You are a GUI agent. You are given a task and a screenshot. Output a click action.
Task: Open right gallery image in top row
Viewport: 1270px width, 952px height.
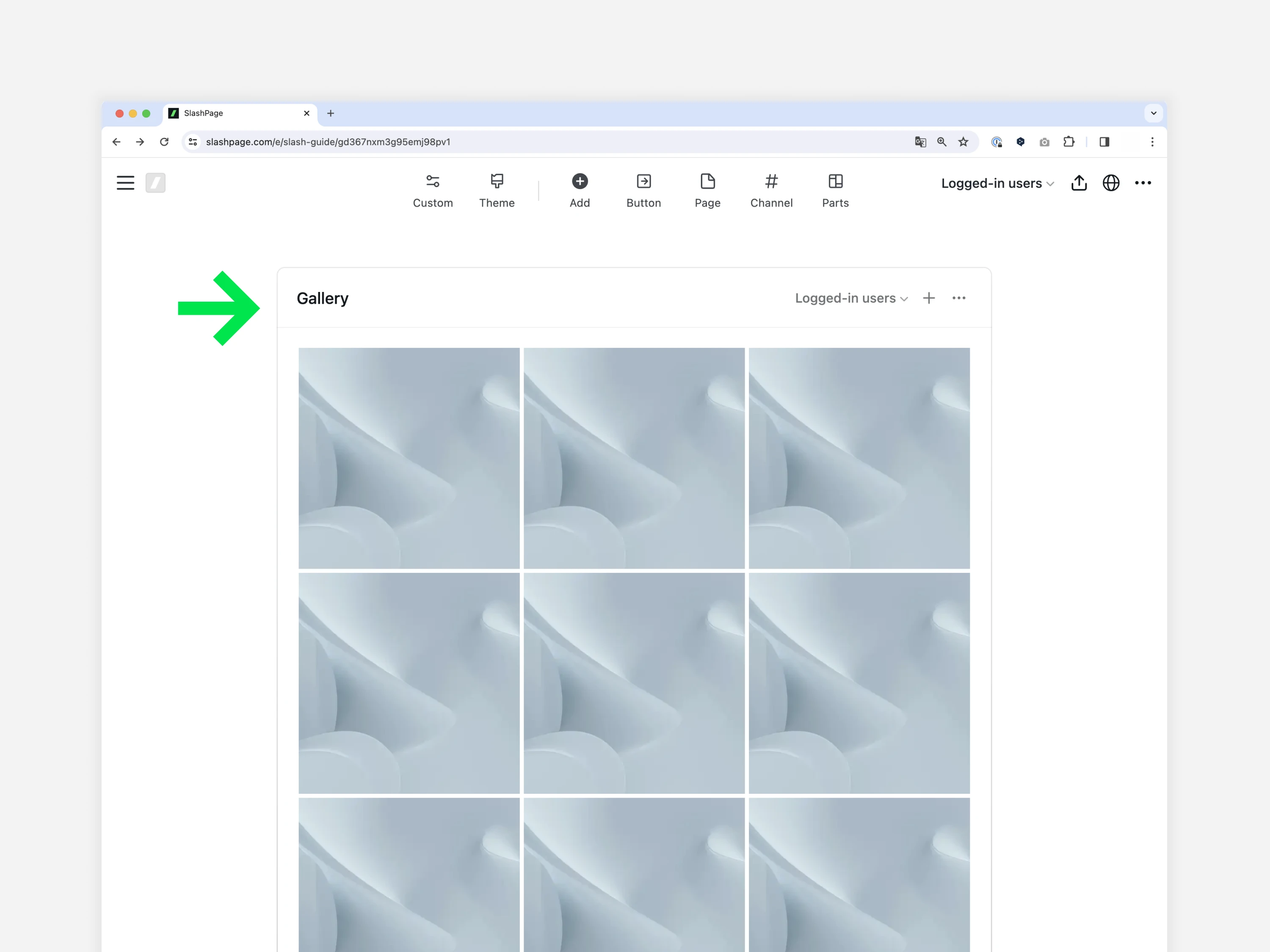pyautogui.click(x=859, y=458)
